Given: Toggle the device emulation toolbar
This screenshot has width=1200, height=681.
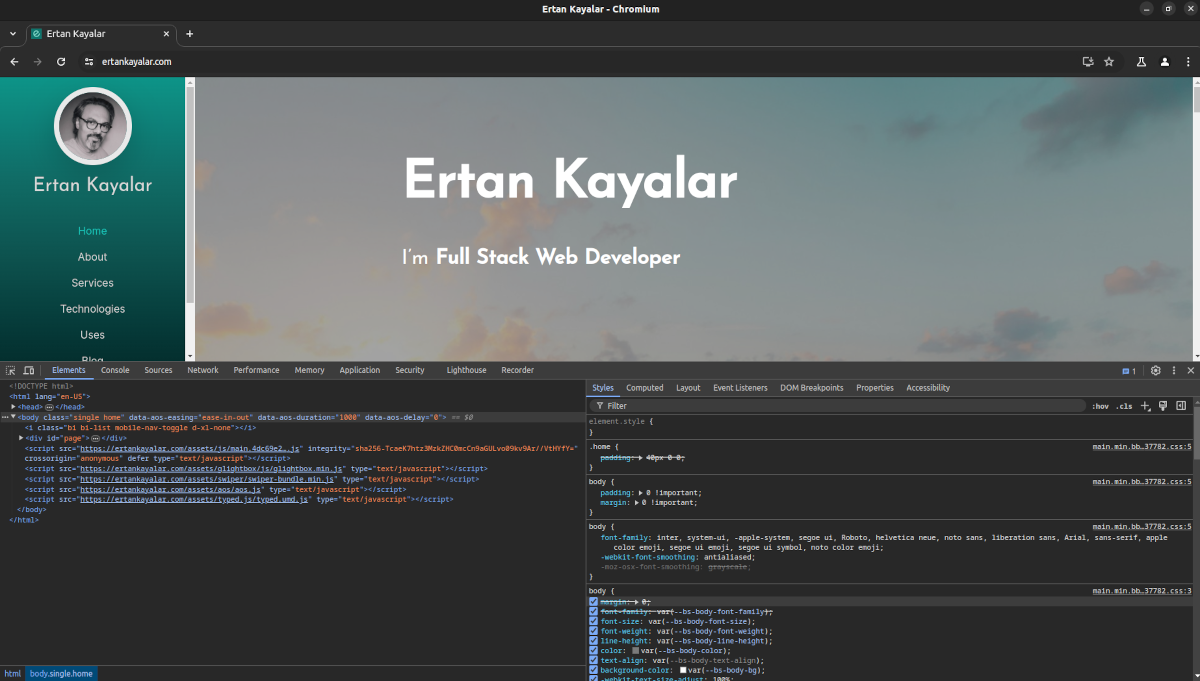Looking at the screenshot, I should pos(27,370).
